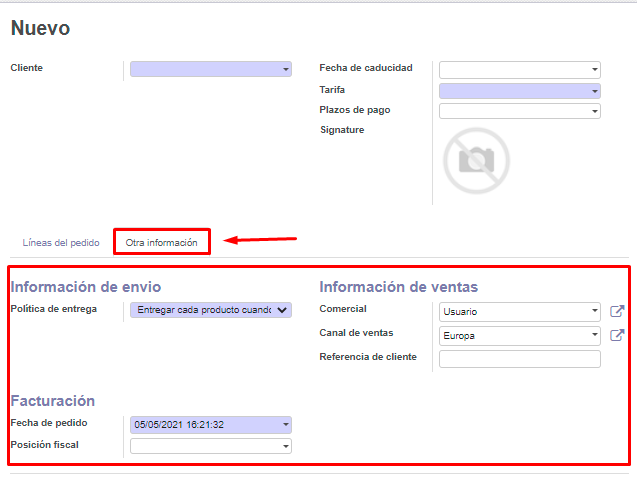Open the Plazos de pago dropdown arrow
The height and width of the screenshot is (484, 637).
tap(595, 111)
